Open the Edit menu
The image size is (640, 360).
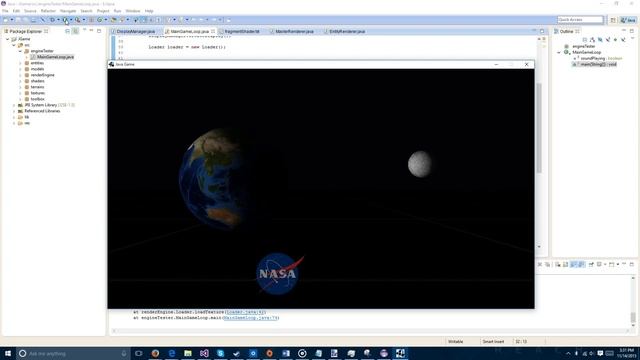click(x=16, y=11)
